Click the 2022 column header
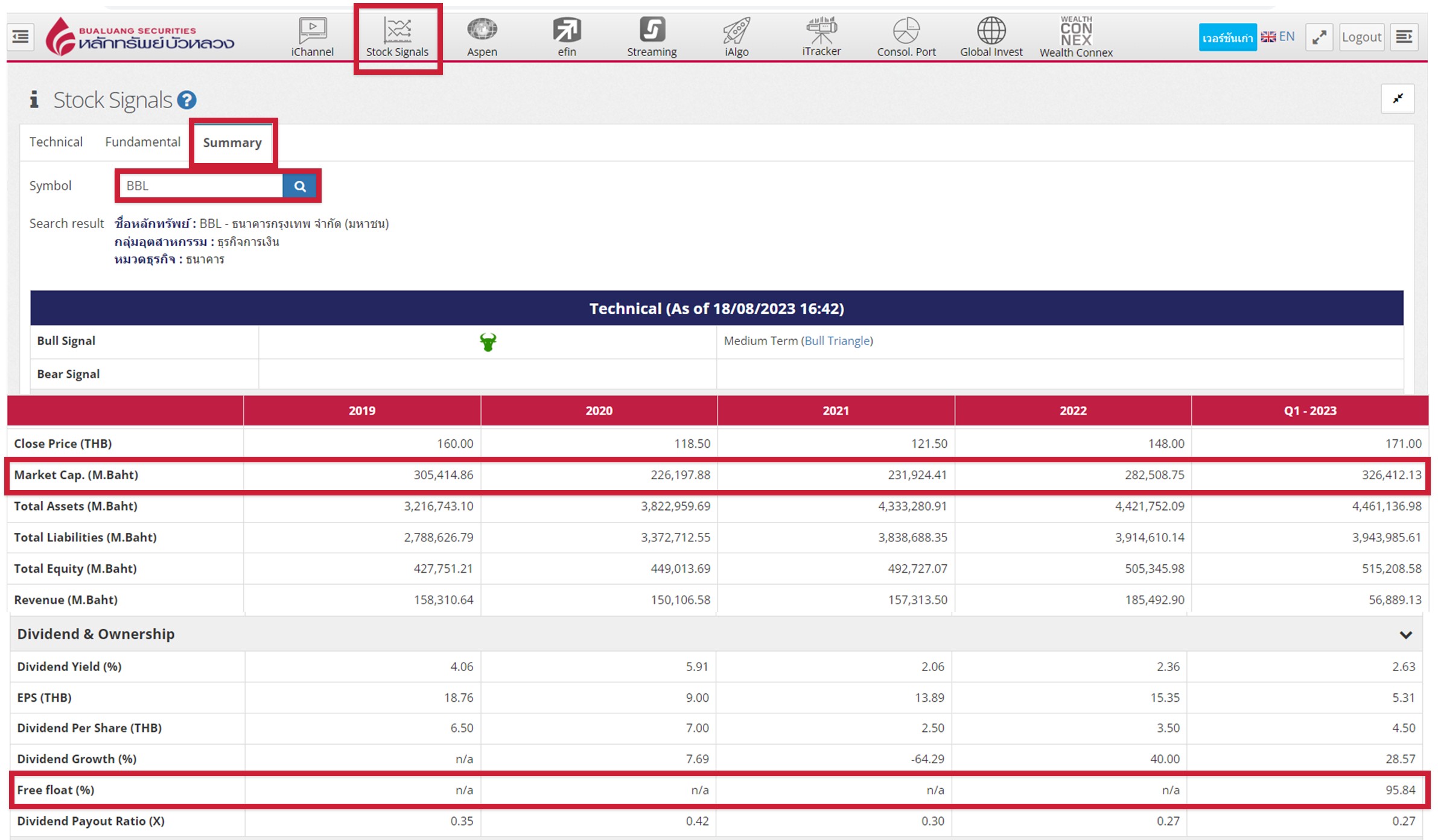1438x840 pixels. click(x=1073, y=411)
